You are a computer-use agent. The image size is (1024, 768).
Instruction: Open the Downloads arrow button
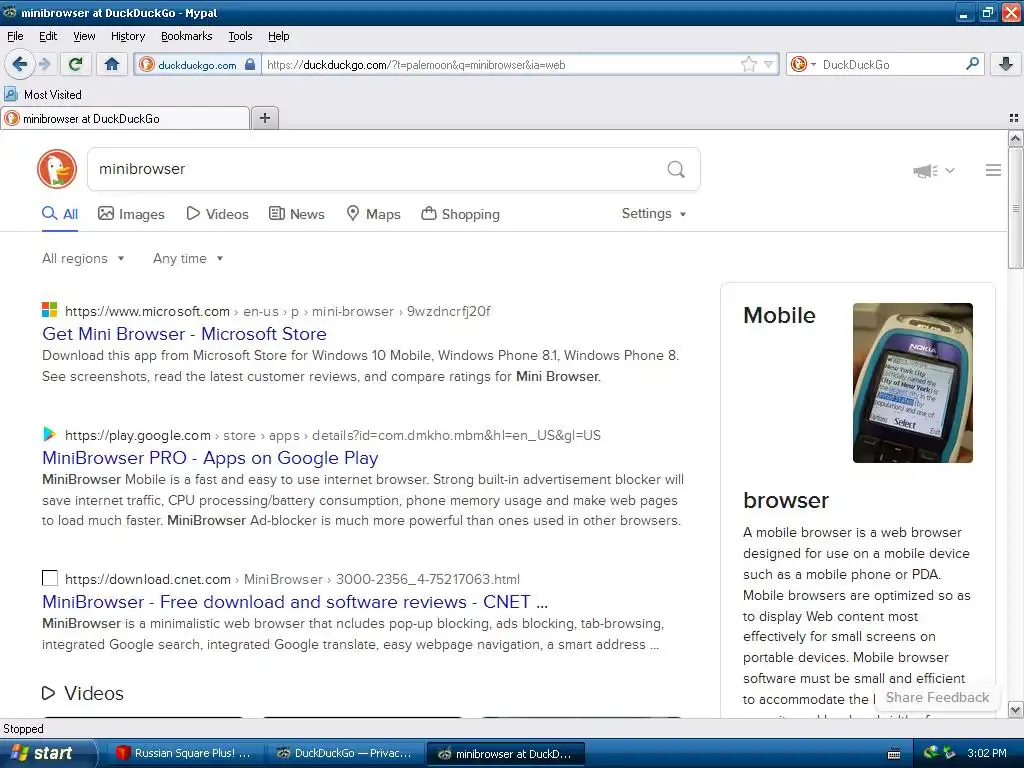[1006, 64]
